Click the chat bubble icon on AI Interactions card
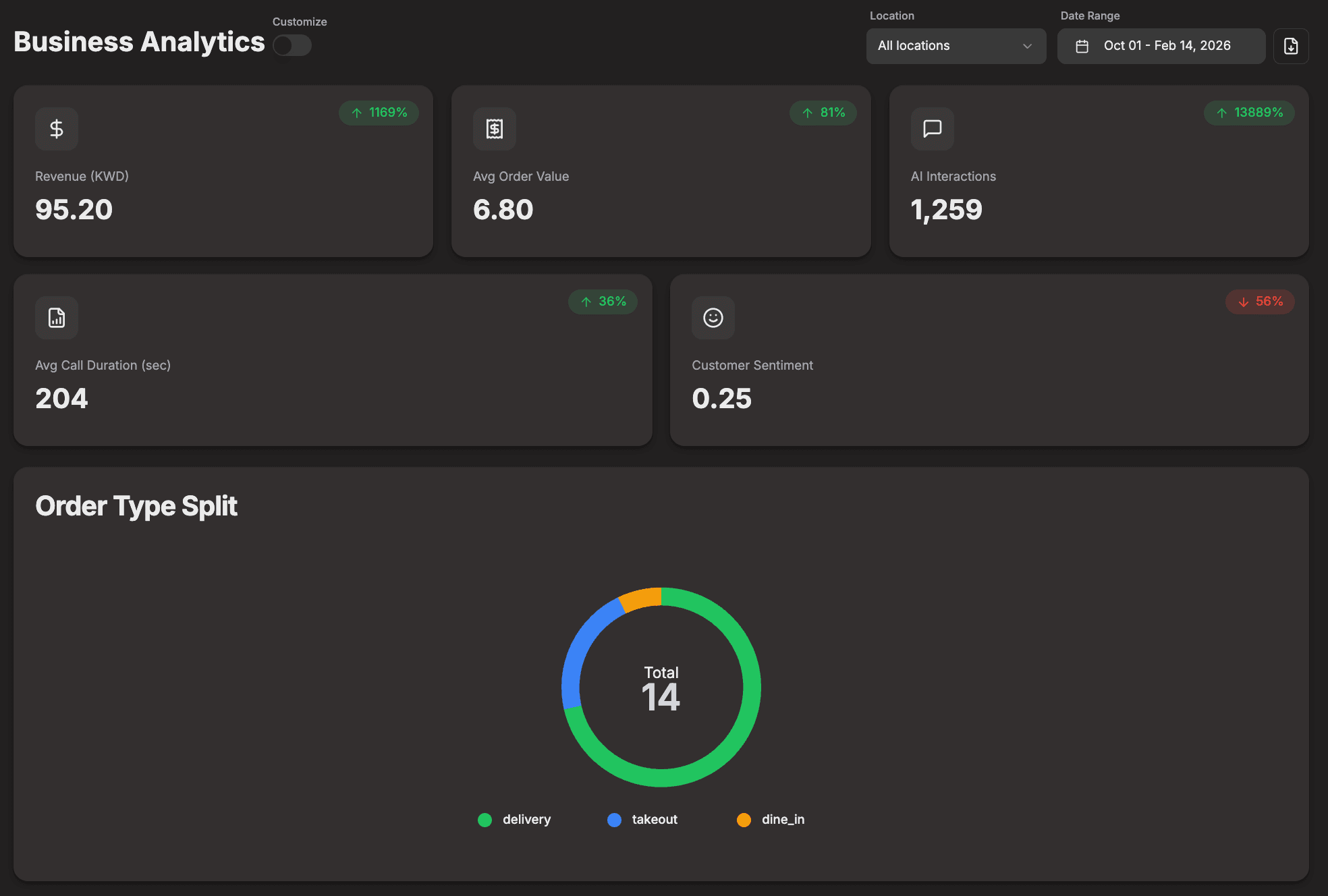The width and height of the screenshot is (1328, 896). 932,128
